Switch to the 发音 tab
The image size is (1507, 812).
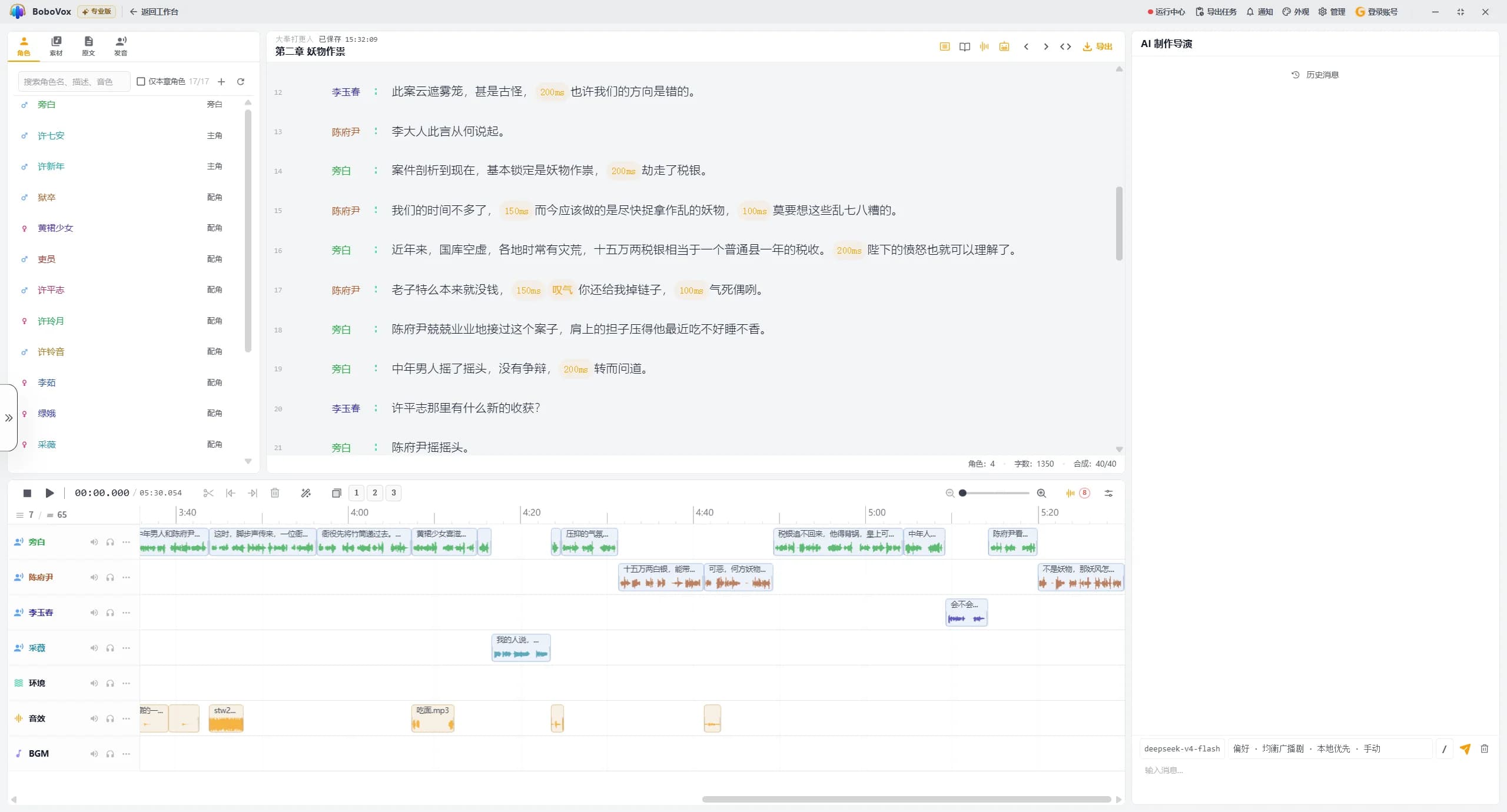pos(121,46)
